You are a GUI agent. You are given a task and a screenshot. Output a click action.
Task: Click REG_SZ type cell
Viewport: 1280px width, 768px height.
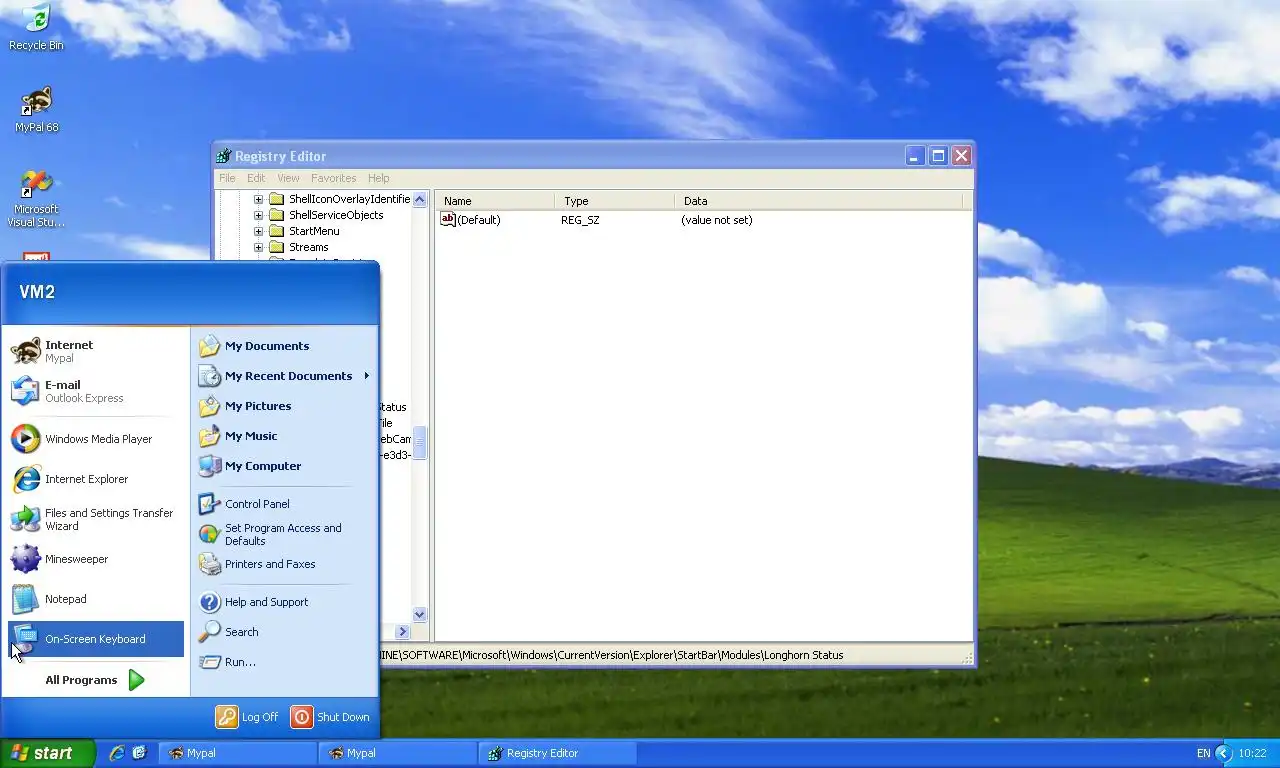[x=580, y=220]
